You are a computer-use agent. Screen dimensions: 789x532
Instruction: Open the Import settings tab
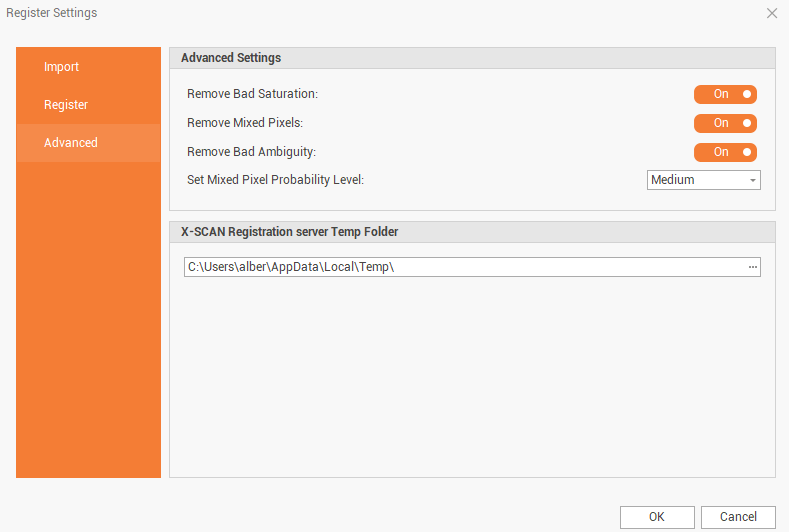(62, 67)
